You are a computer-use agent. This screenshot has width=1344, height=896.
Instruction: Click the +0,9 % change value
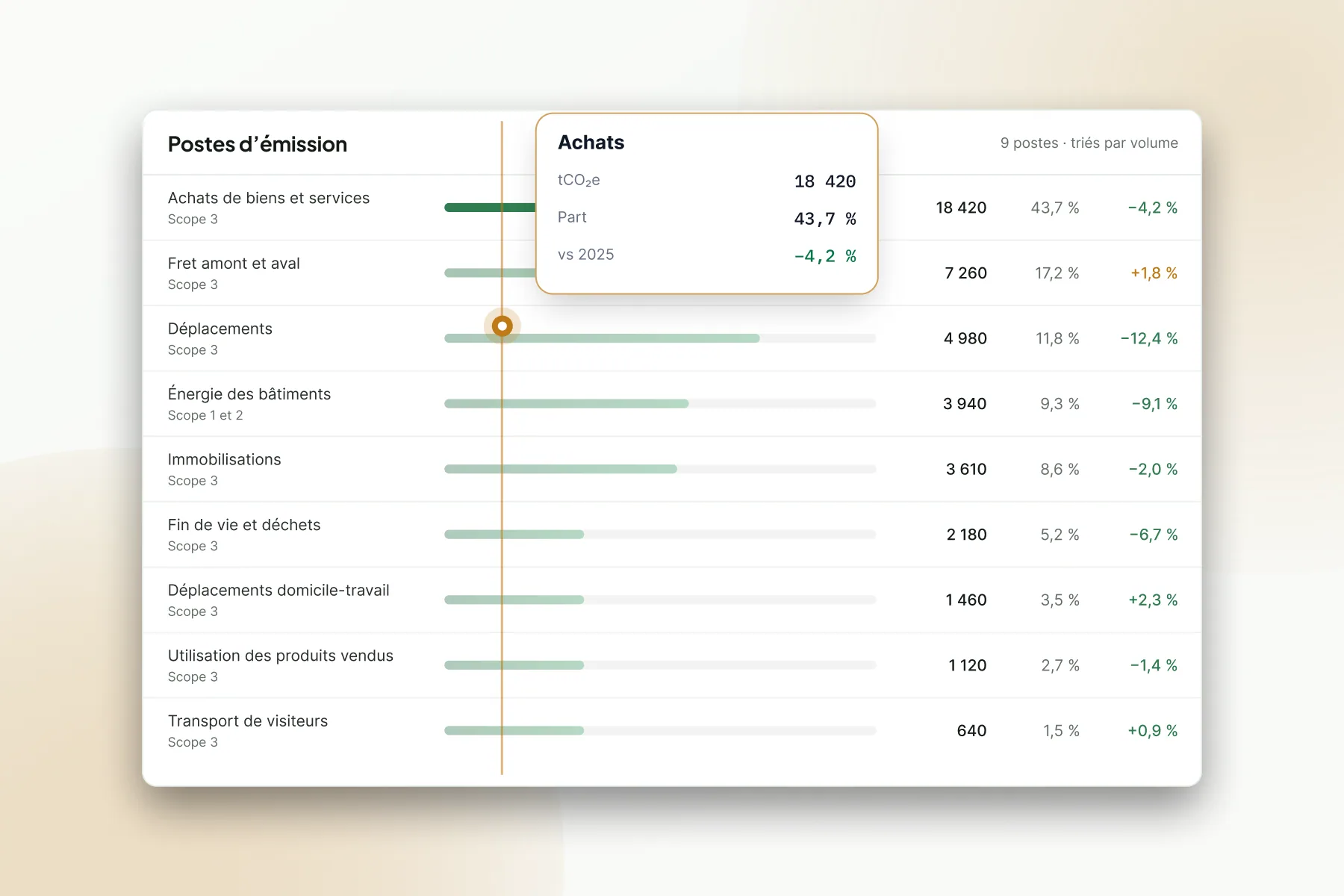(x=1152, y=730)
